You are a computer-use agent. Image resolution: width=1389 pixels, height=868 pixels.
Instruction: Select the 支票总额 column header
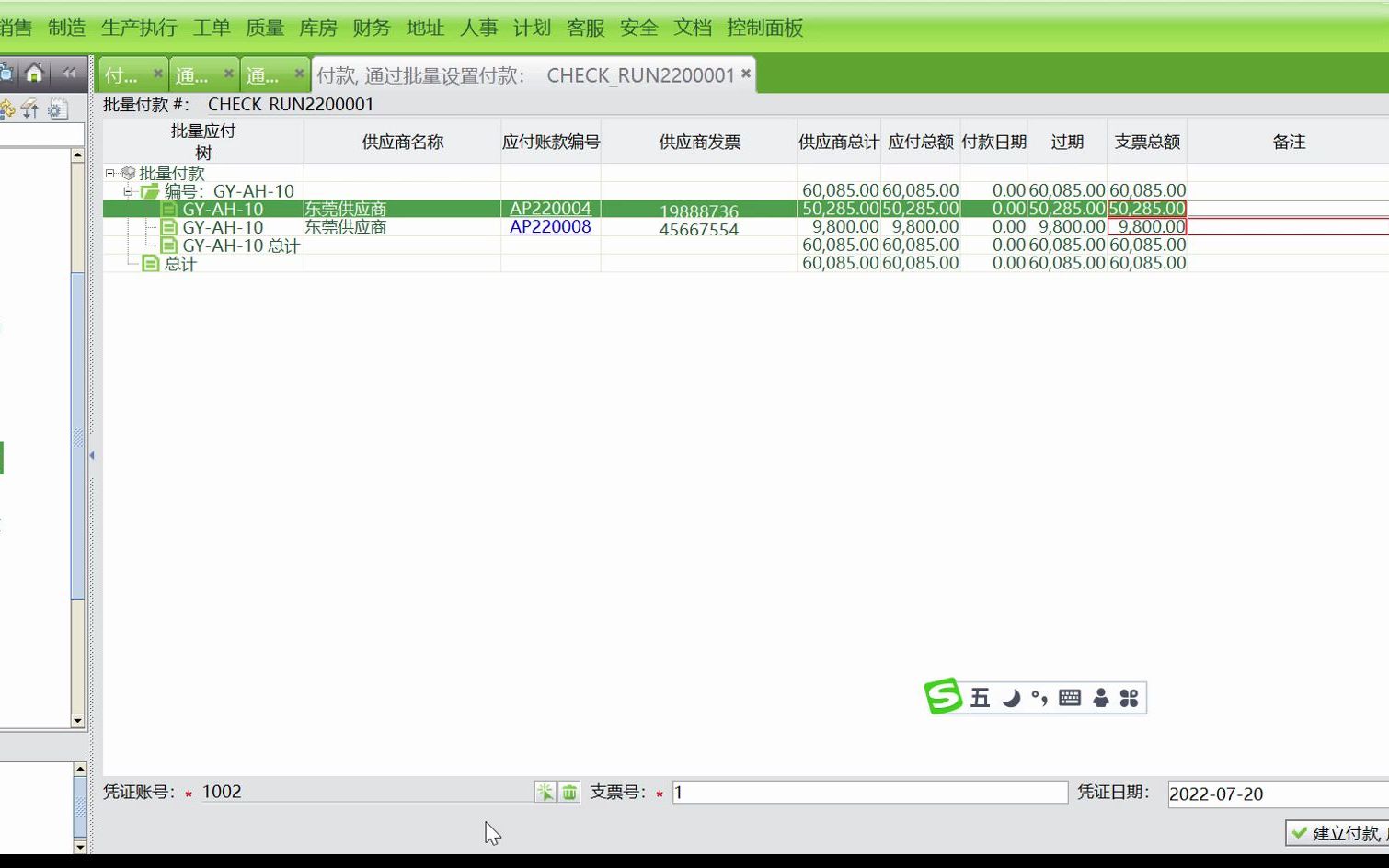[1147, 142]
